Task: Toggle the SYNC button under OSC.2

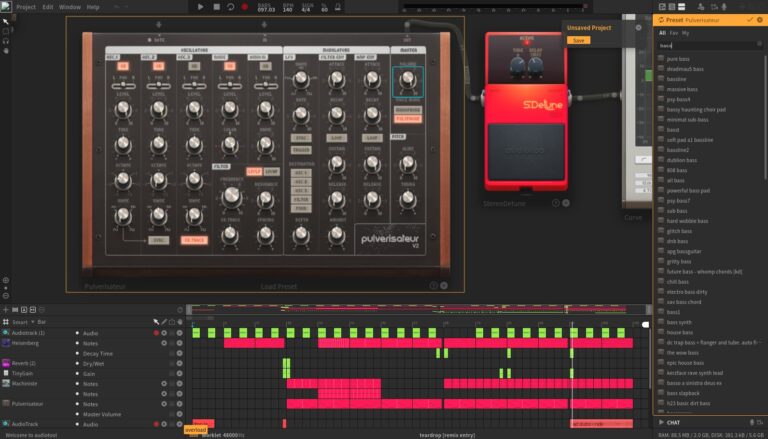Action: tap(159, 240)
